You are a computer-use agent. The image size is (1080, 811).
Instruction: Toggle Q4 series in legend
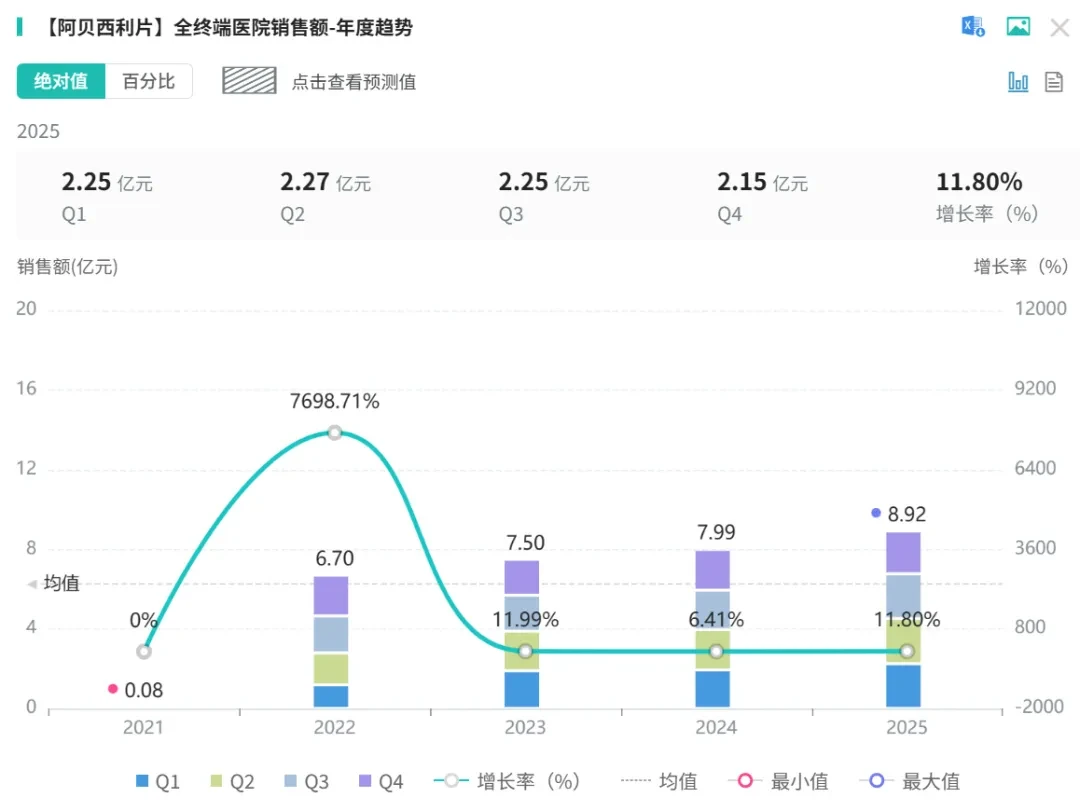point(381,781)
